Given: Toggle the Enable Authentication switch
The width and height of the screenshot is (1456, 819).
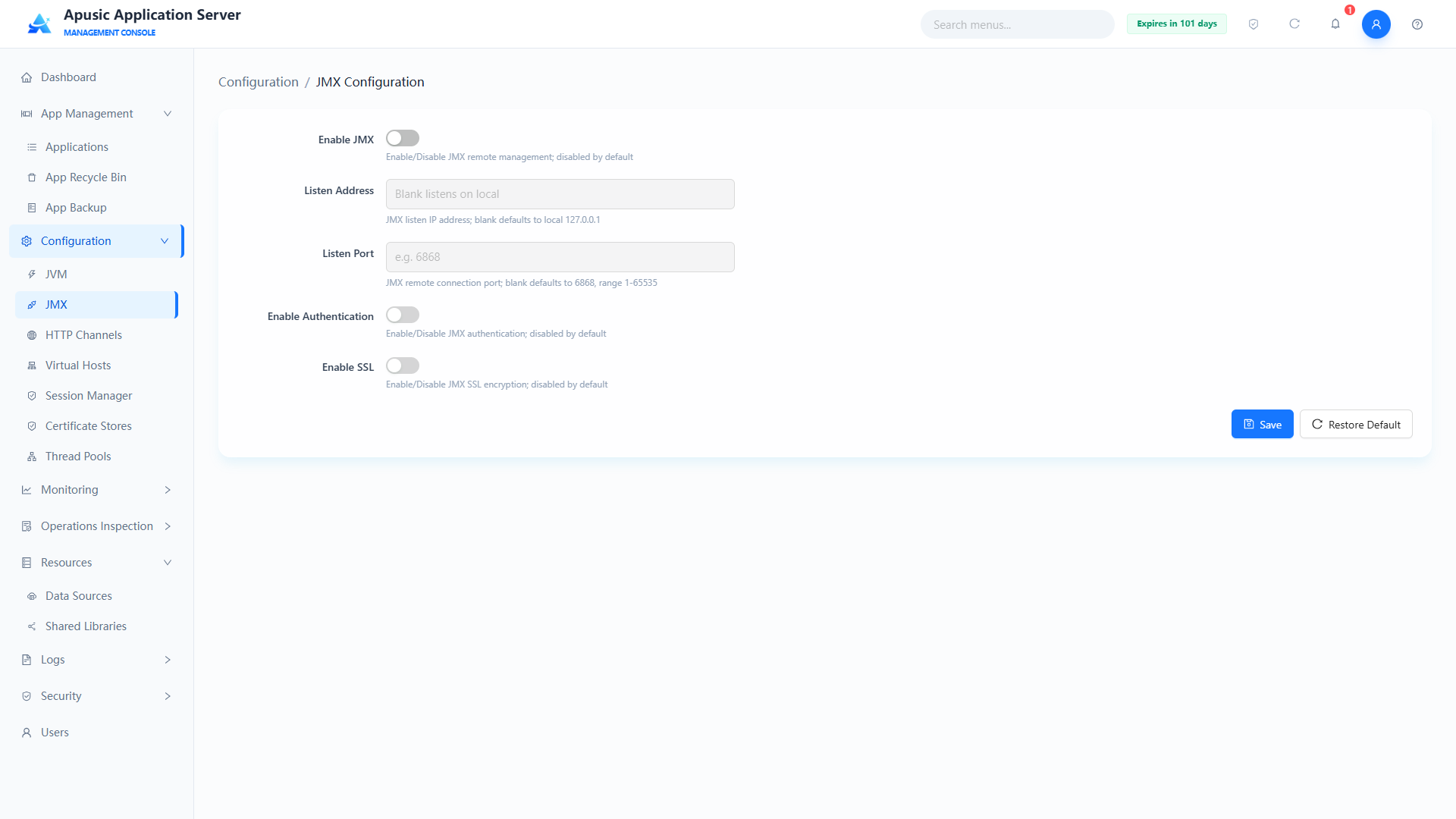Looking at the screenshot, I should pos(403,315).
